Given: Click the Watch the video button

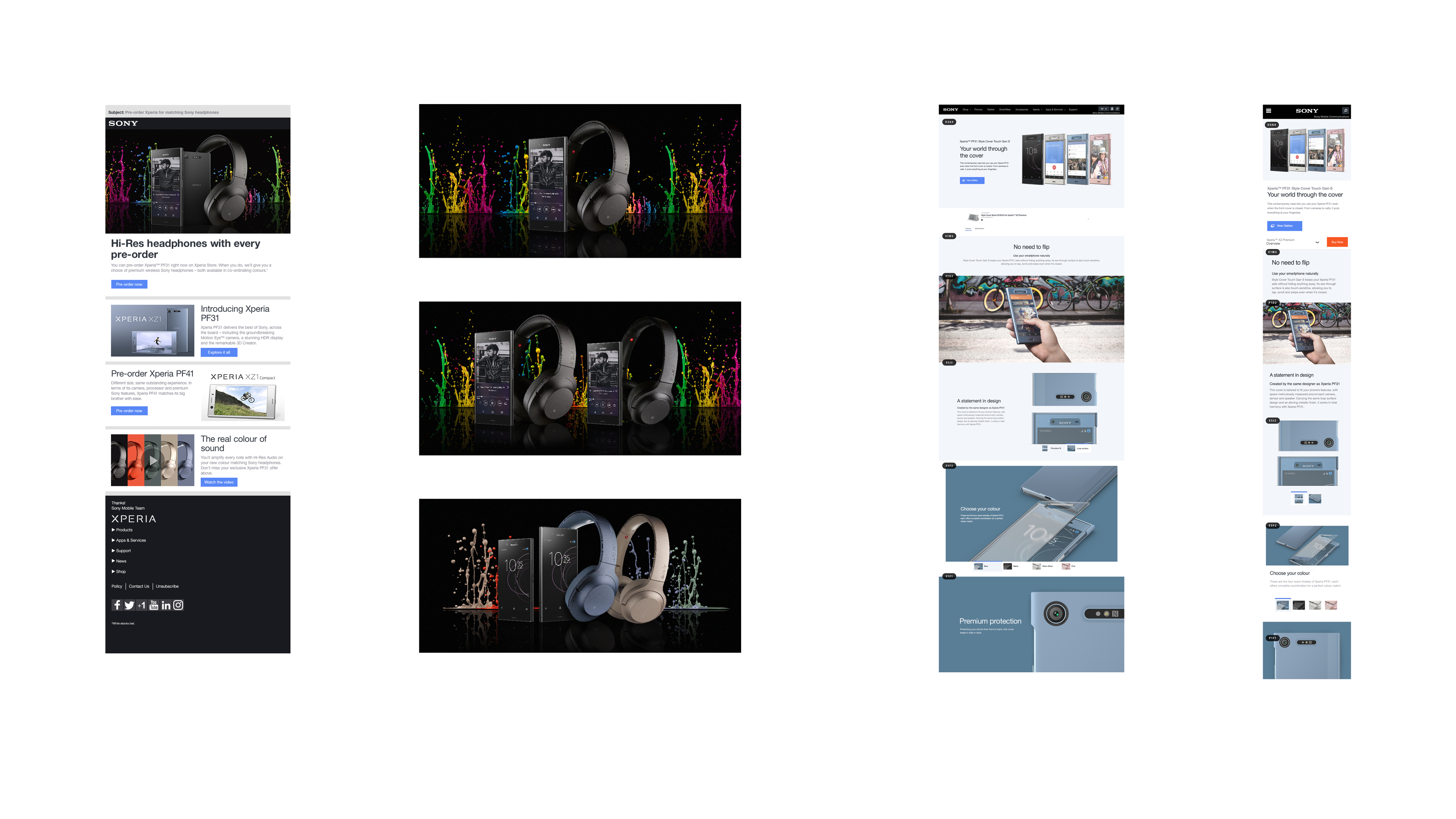Looking at the screenshot, I should [219, 482].
